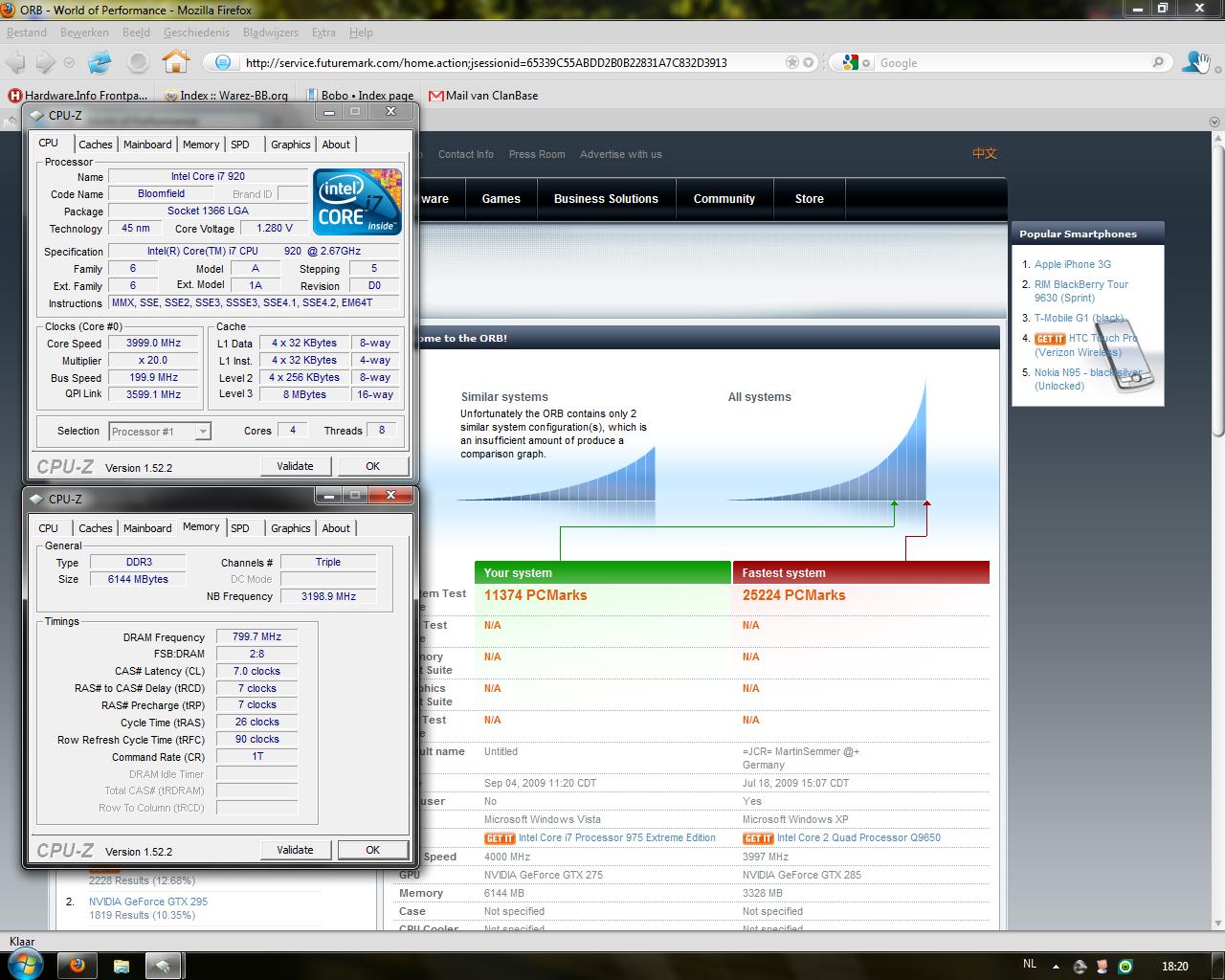
Task: Open the Mail van ClanBase bookmark
Action: tap(483, 96)
